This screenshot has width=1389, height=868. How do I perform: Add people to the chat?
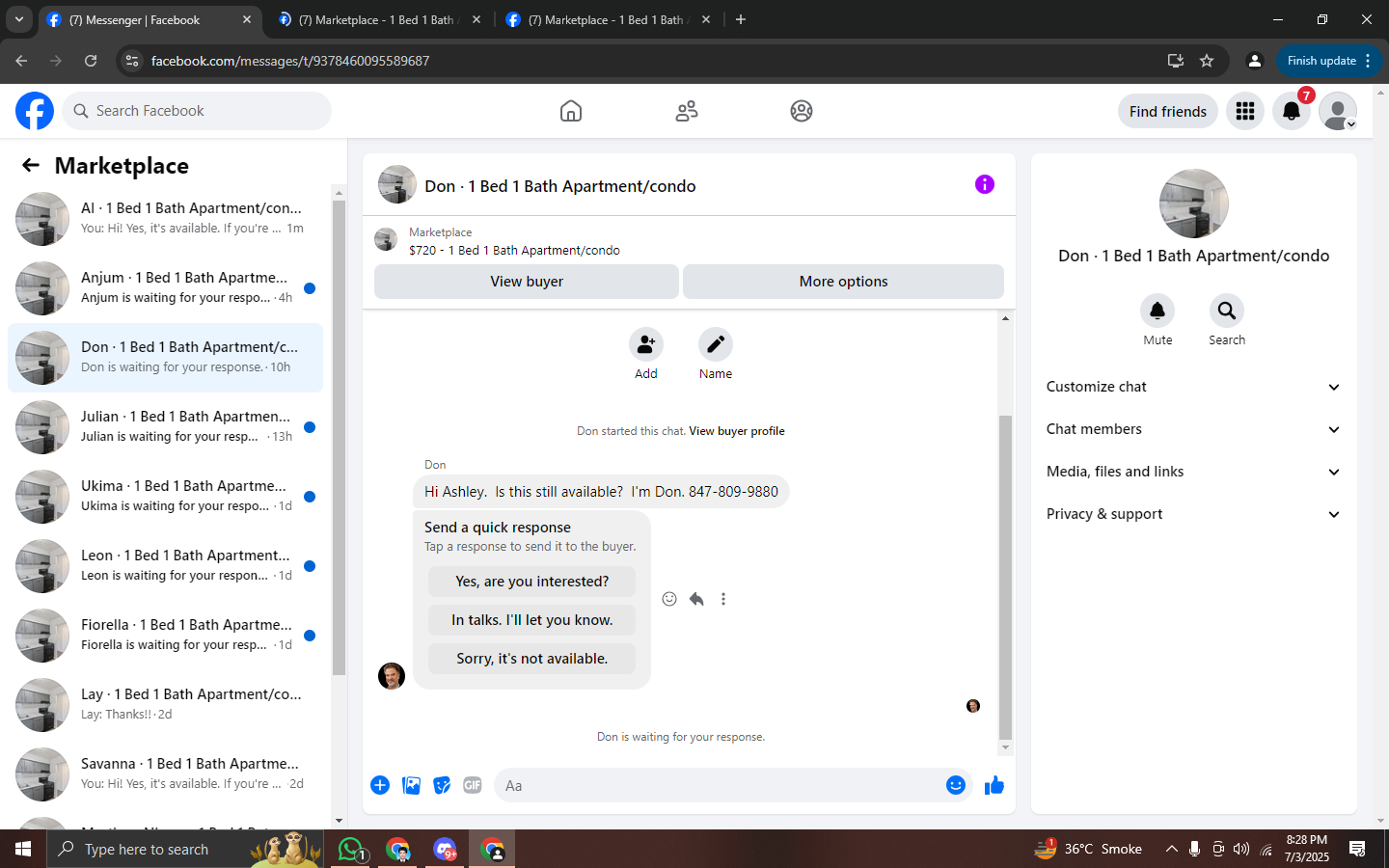(646, 344)
